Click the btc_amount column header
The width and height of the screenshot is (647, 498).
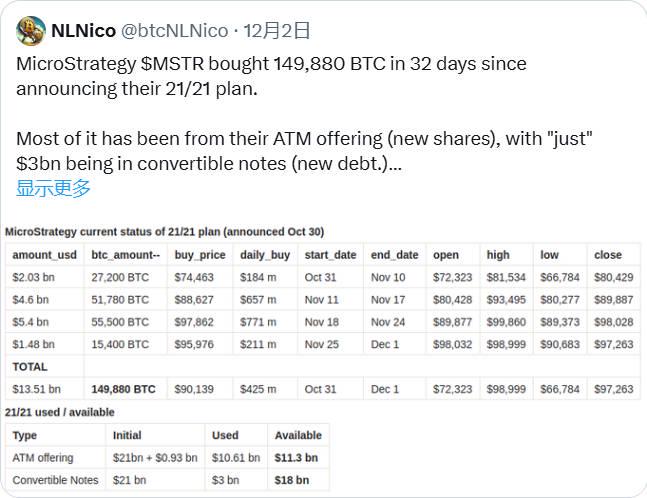click(125, 255)
